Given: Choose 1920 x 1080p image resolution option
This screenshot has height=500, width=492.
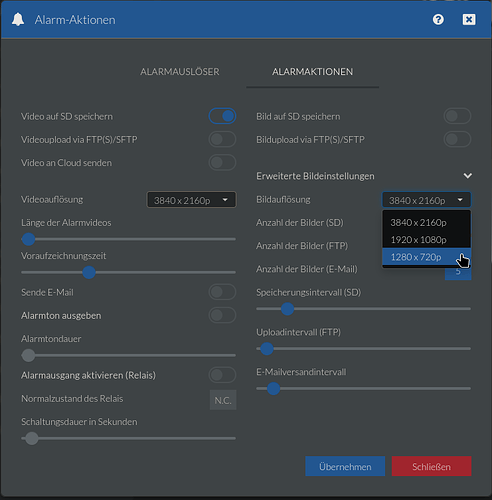Looking at the screenshot, I should coord(427,240).
